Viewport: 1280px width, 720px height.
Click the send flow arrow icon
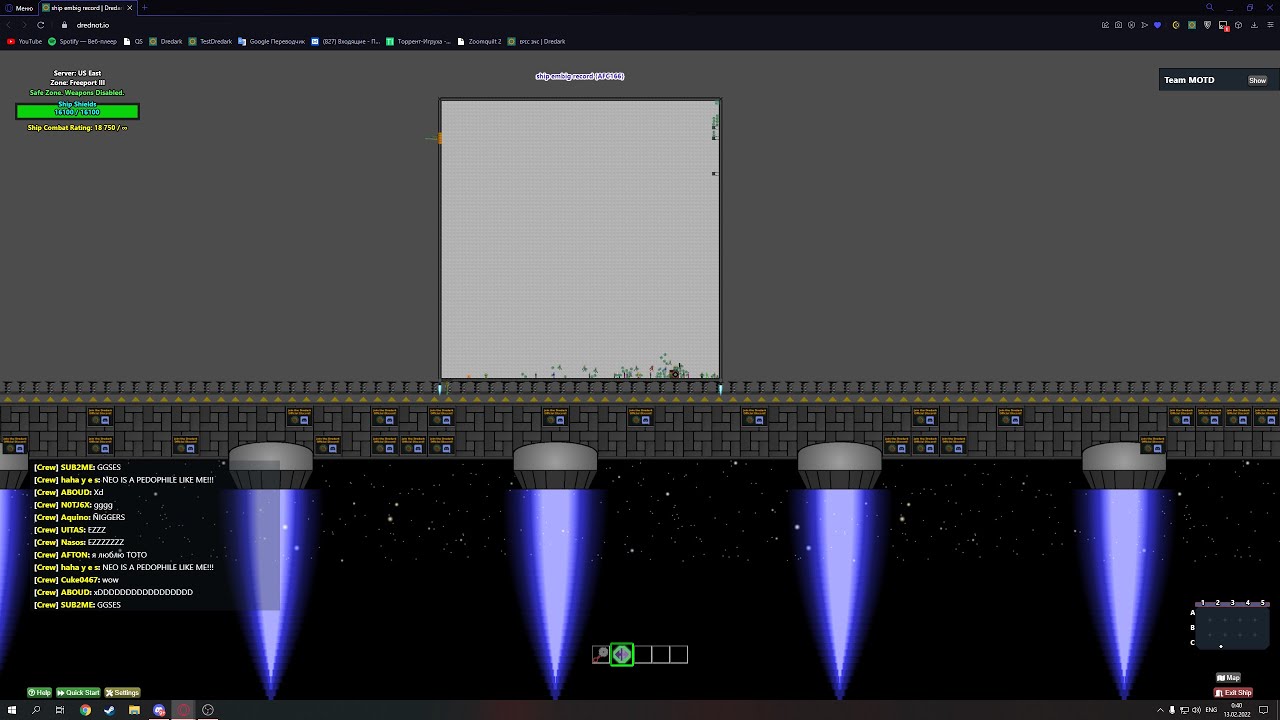[x=1144, y=25]
